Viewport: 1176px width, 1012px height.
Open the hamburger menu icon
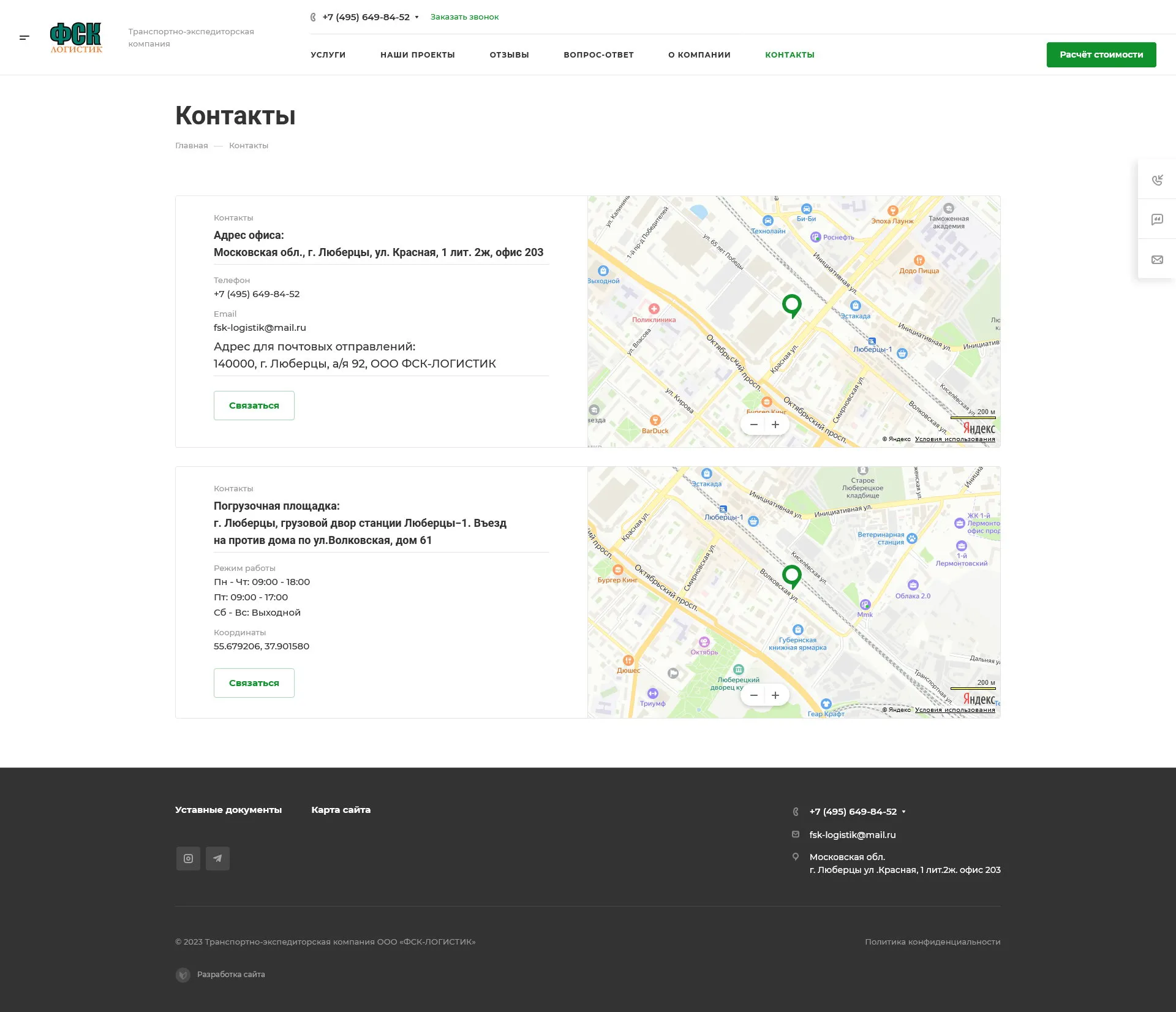24,37
